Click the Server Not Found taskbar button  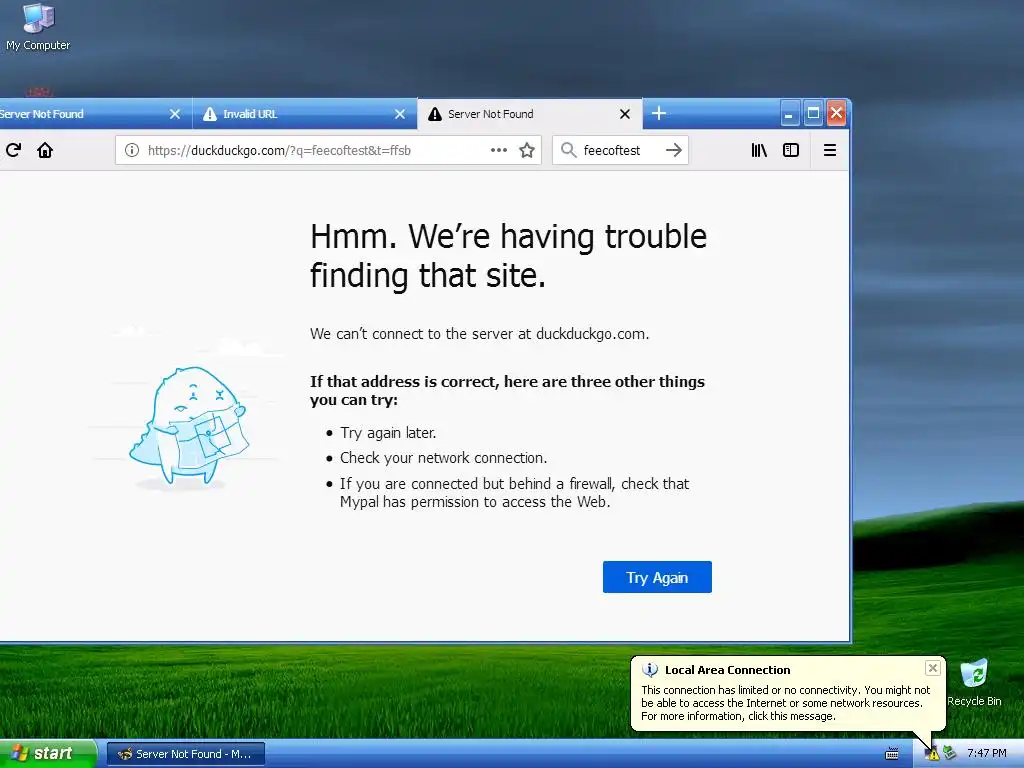coord(186,754)
